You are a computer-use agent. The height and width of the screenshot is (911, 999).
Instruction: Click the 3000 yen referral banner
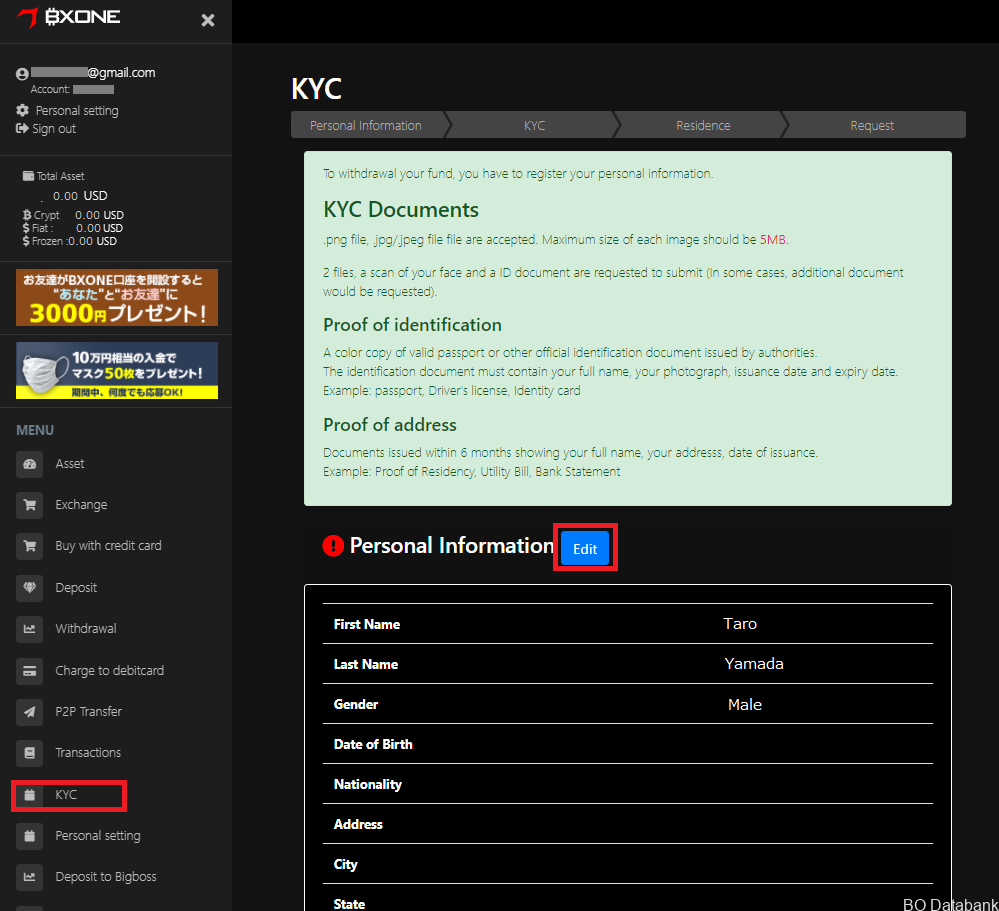(116, 297)
